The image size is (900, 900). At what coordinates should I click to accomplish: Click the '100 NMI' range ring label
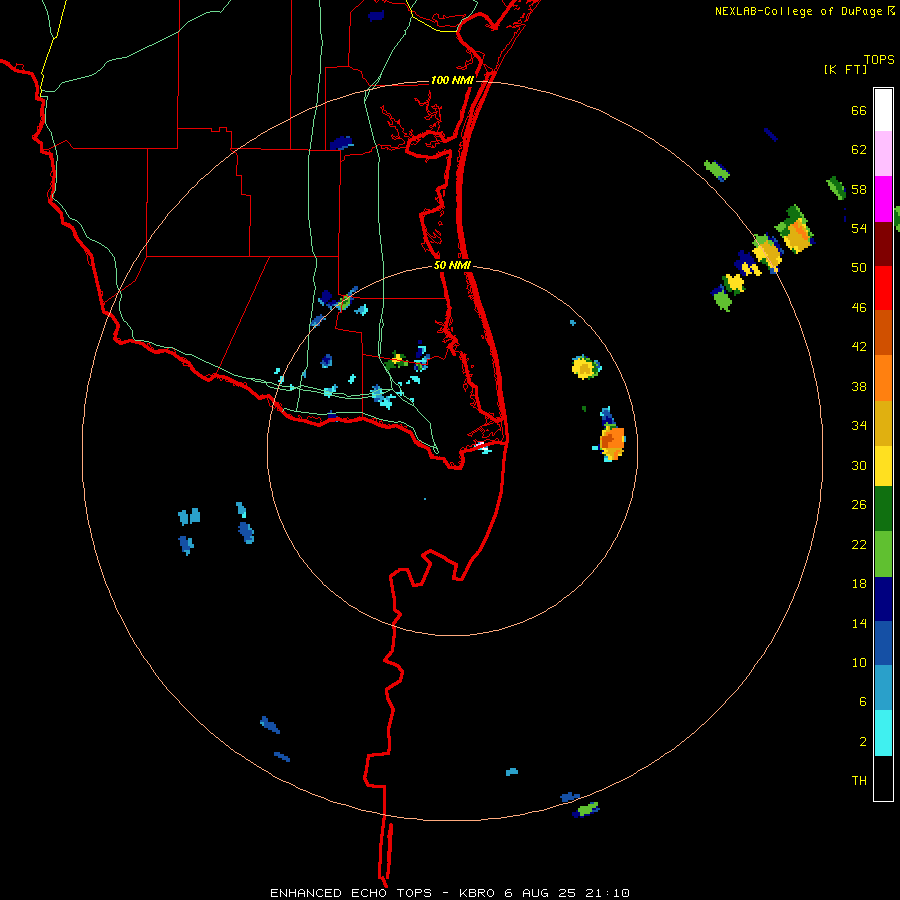(x=452, y=80)
